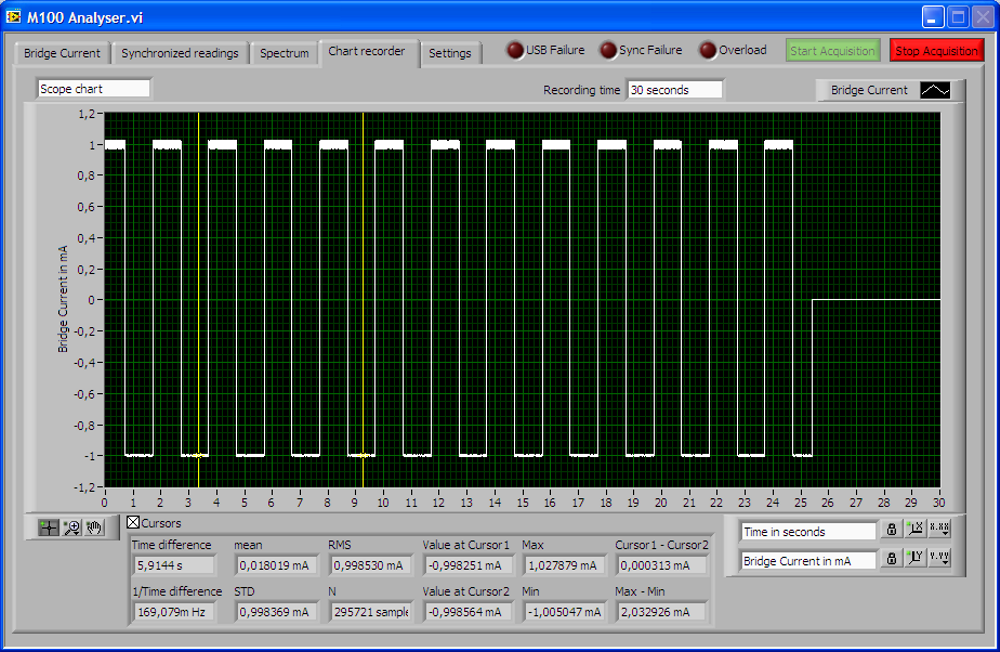
Task: Open the Recording time selector
Action: tap(675, 89)
